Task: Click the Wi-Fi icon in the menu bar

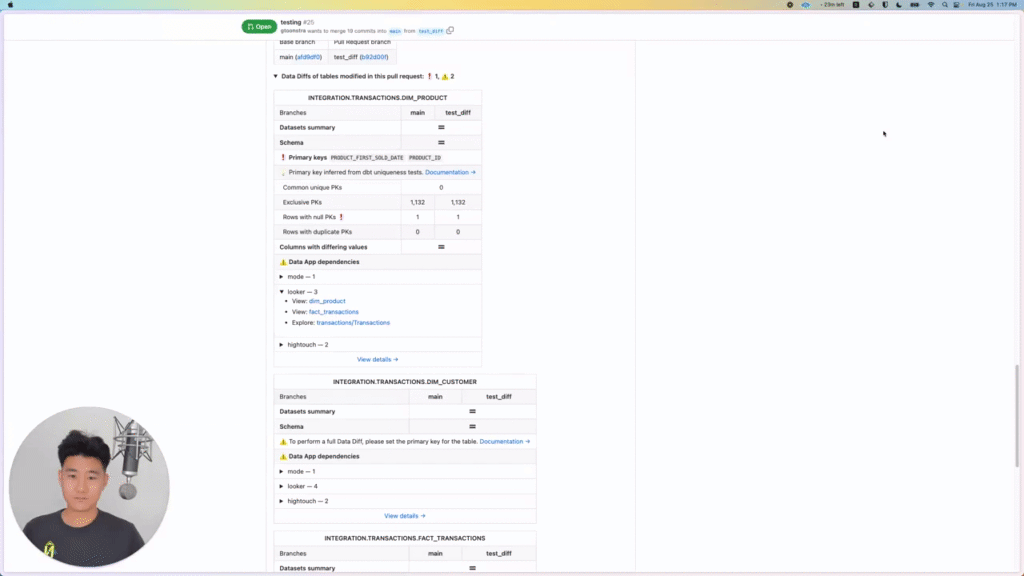Action: click(931, 5)
